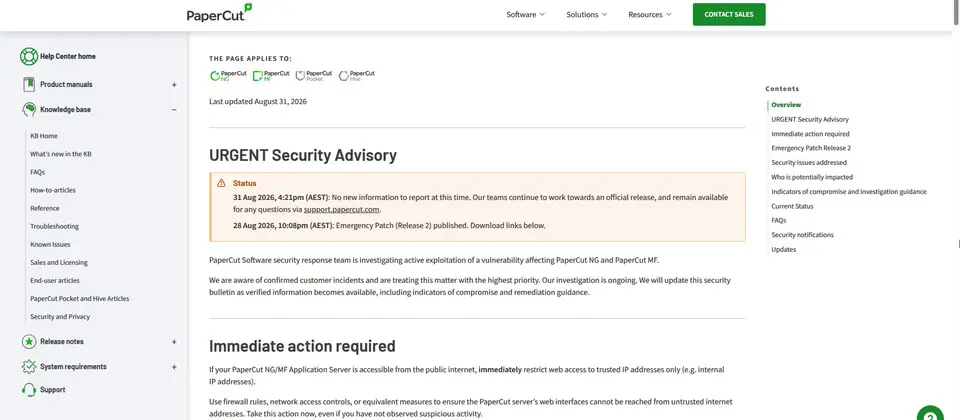
Task: Jump to Updates in Contents
Action: tap(784, 250)
